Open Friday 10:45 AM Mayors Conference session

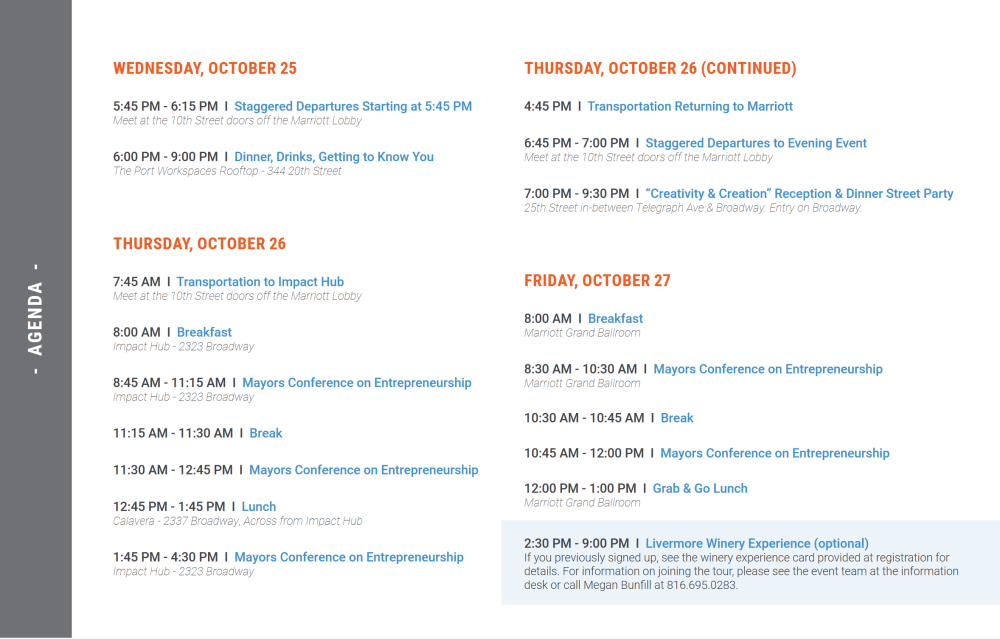775,453
